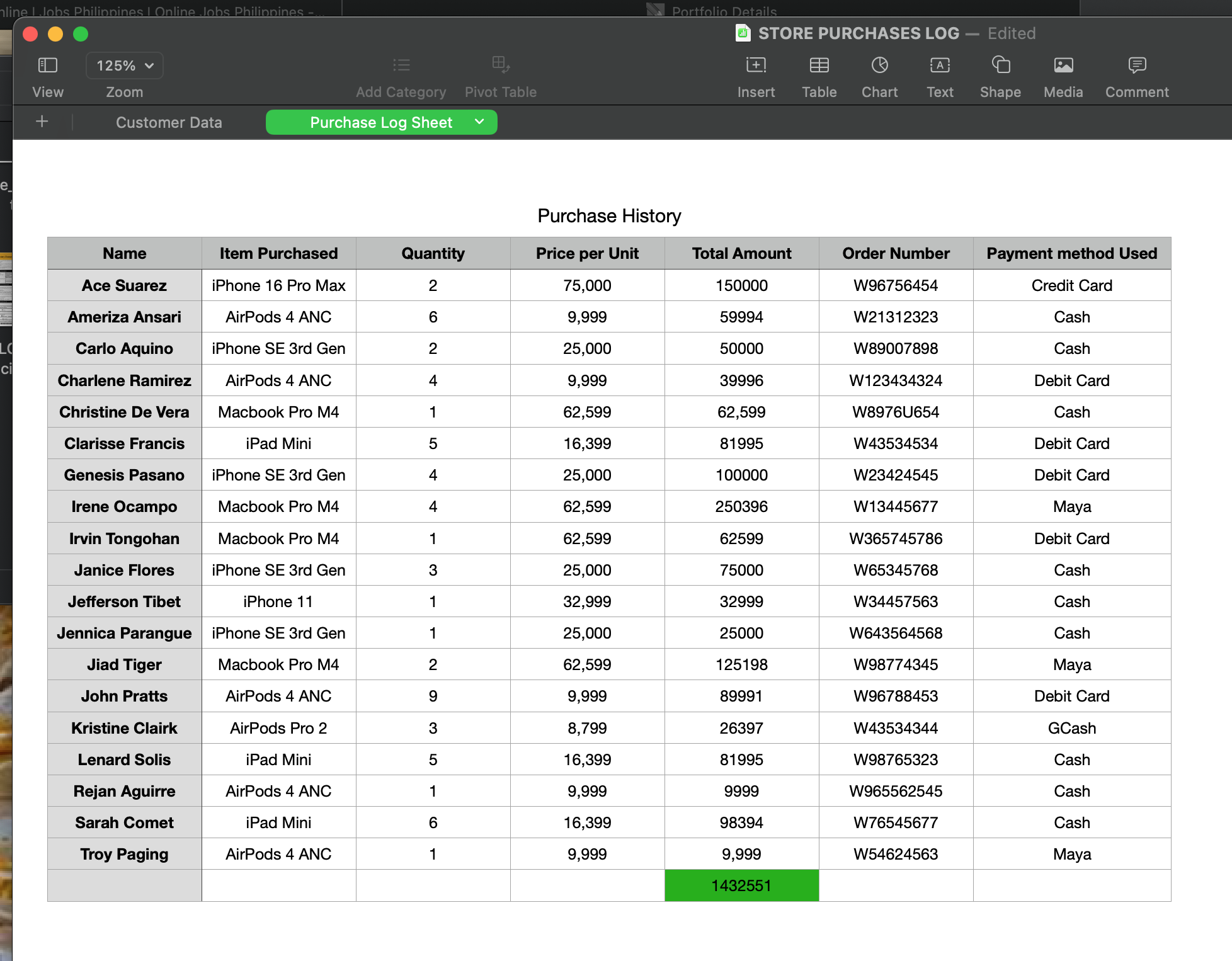Viewport: 1232px width, 961px height.
Task: Click the Zoom toolbar label
Action: coord(125,92)
